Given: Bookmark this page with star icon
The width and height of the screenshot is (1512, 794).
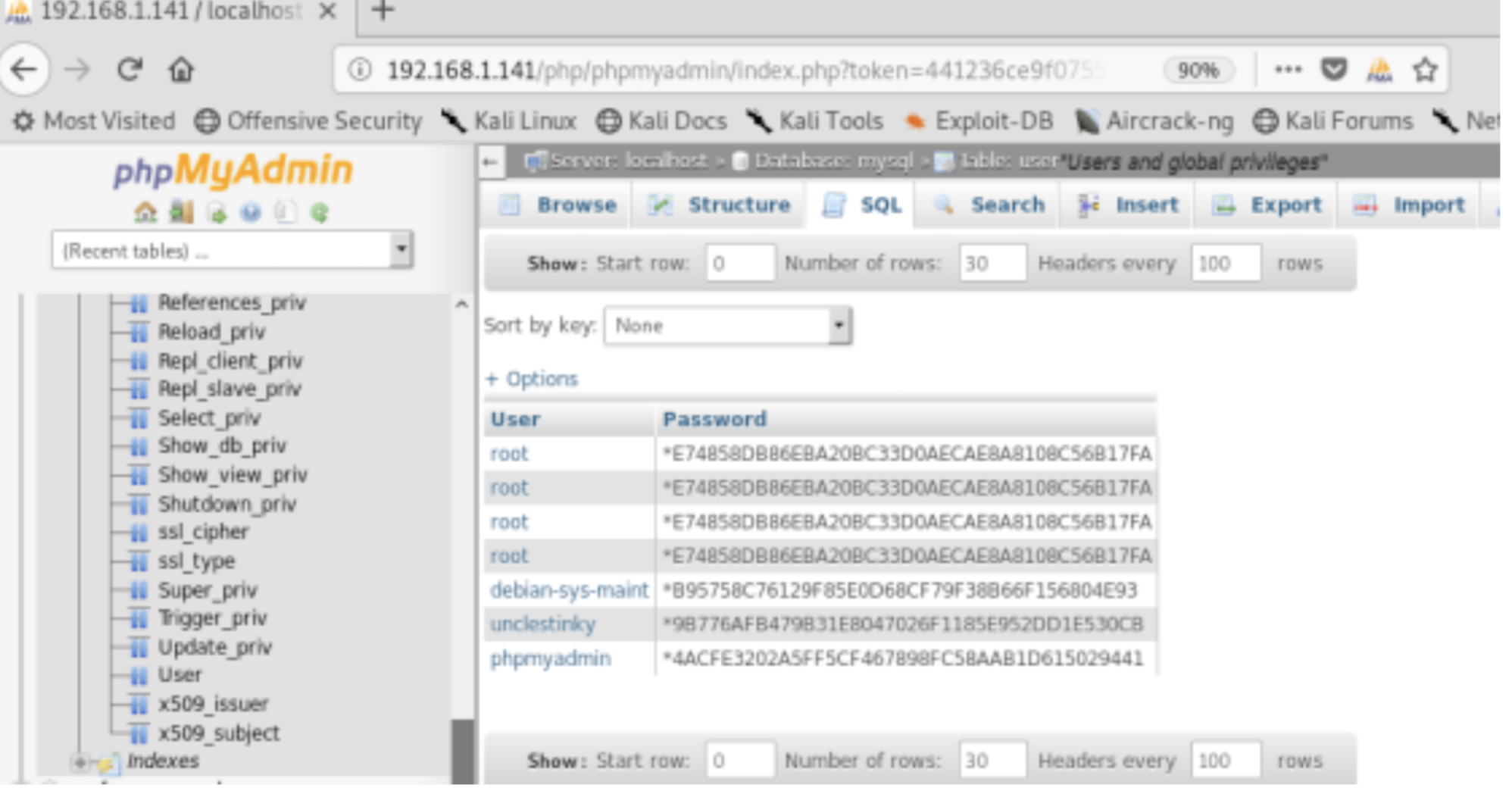Looking at the screenshot, I should [1426, 70].
